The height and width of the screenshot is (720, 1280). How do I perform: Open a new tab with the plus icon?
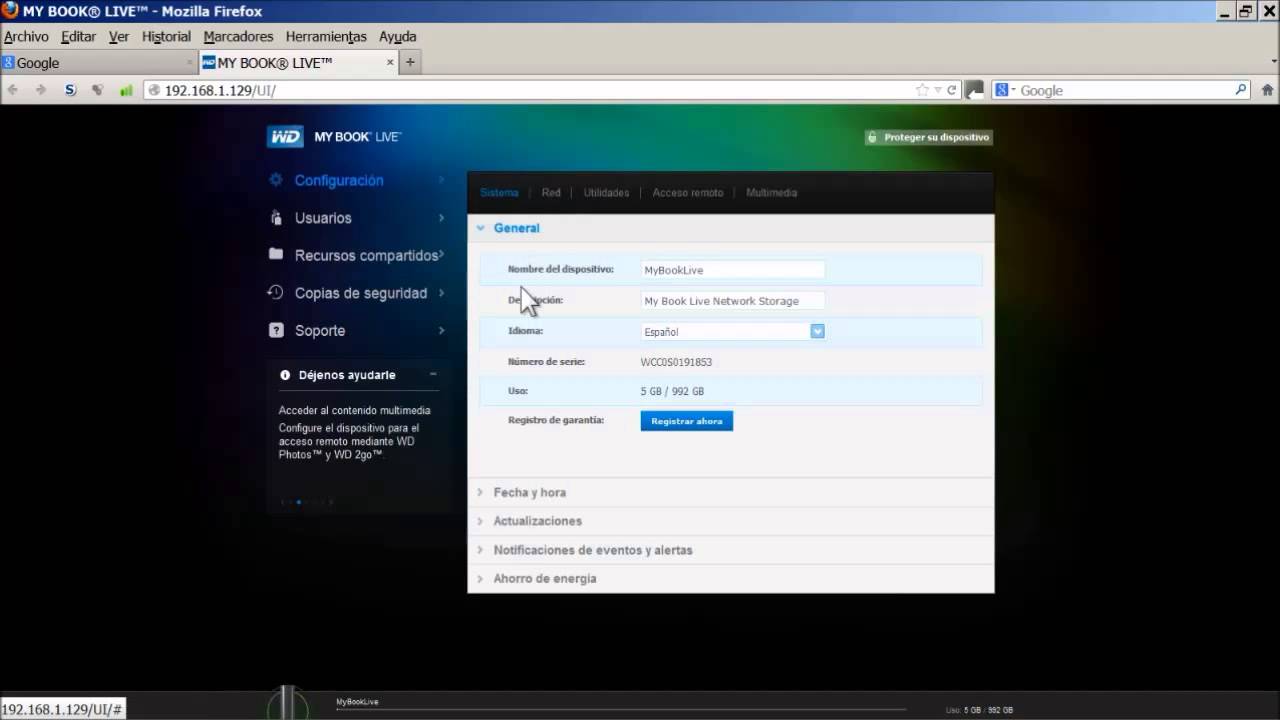409,62
